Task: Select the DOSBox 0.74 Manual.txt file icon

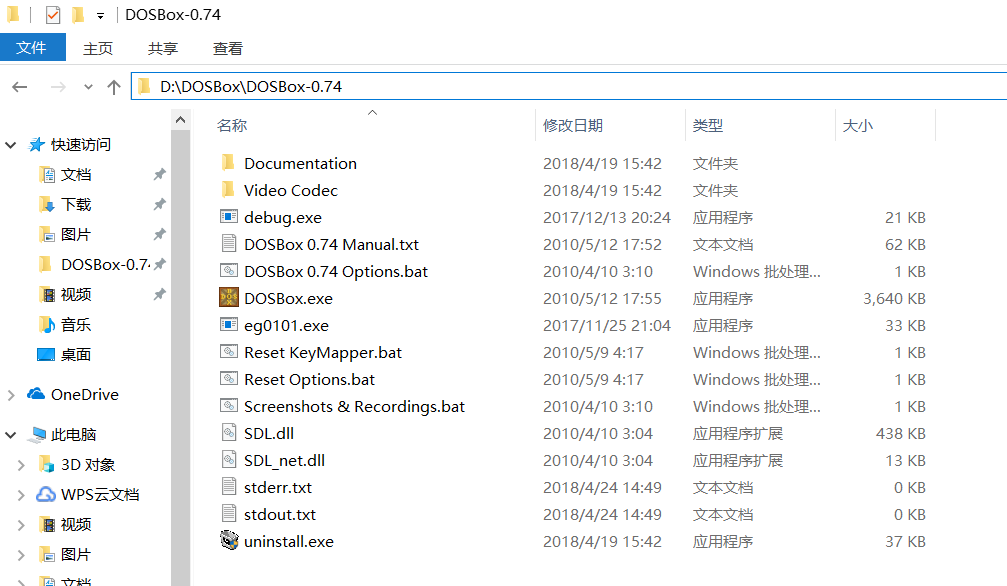Action: [229, 244]
